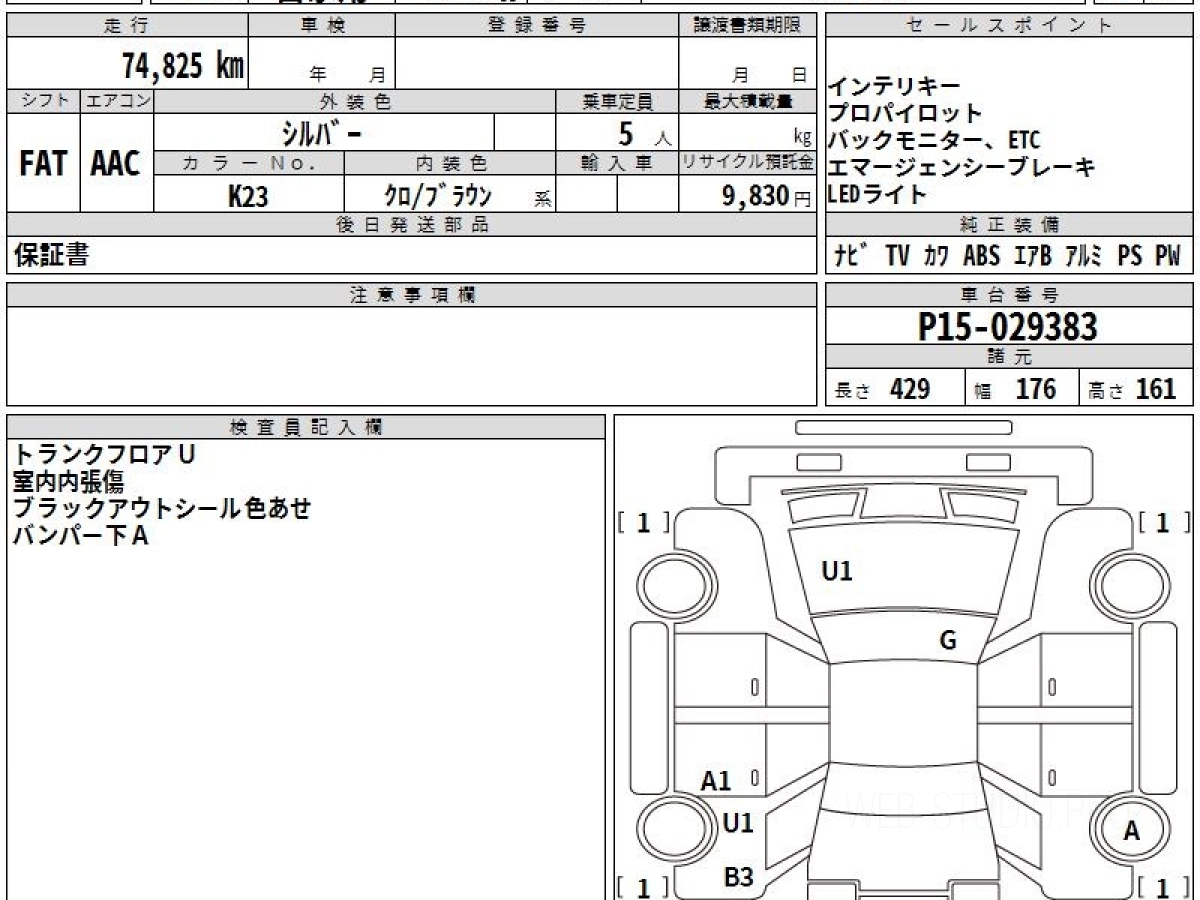Click the K23 color number value
1200x900 pixels.
[x=248, y=196]
